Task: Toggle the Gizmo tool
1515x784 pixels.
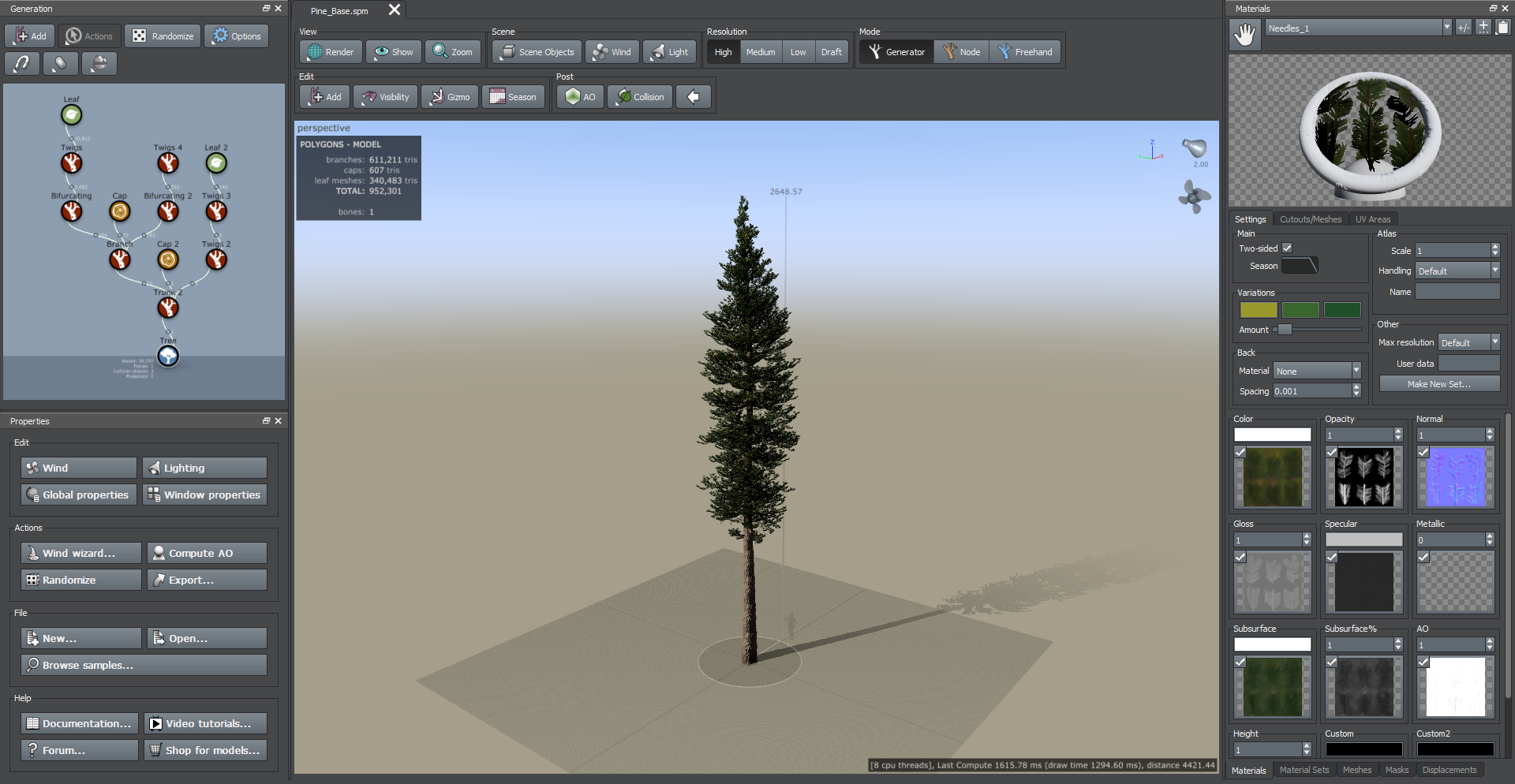Action: (450, 97)
